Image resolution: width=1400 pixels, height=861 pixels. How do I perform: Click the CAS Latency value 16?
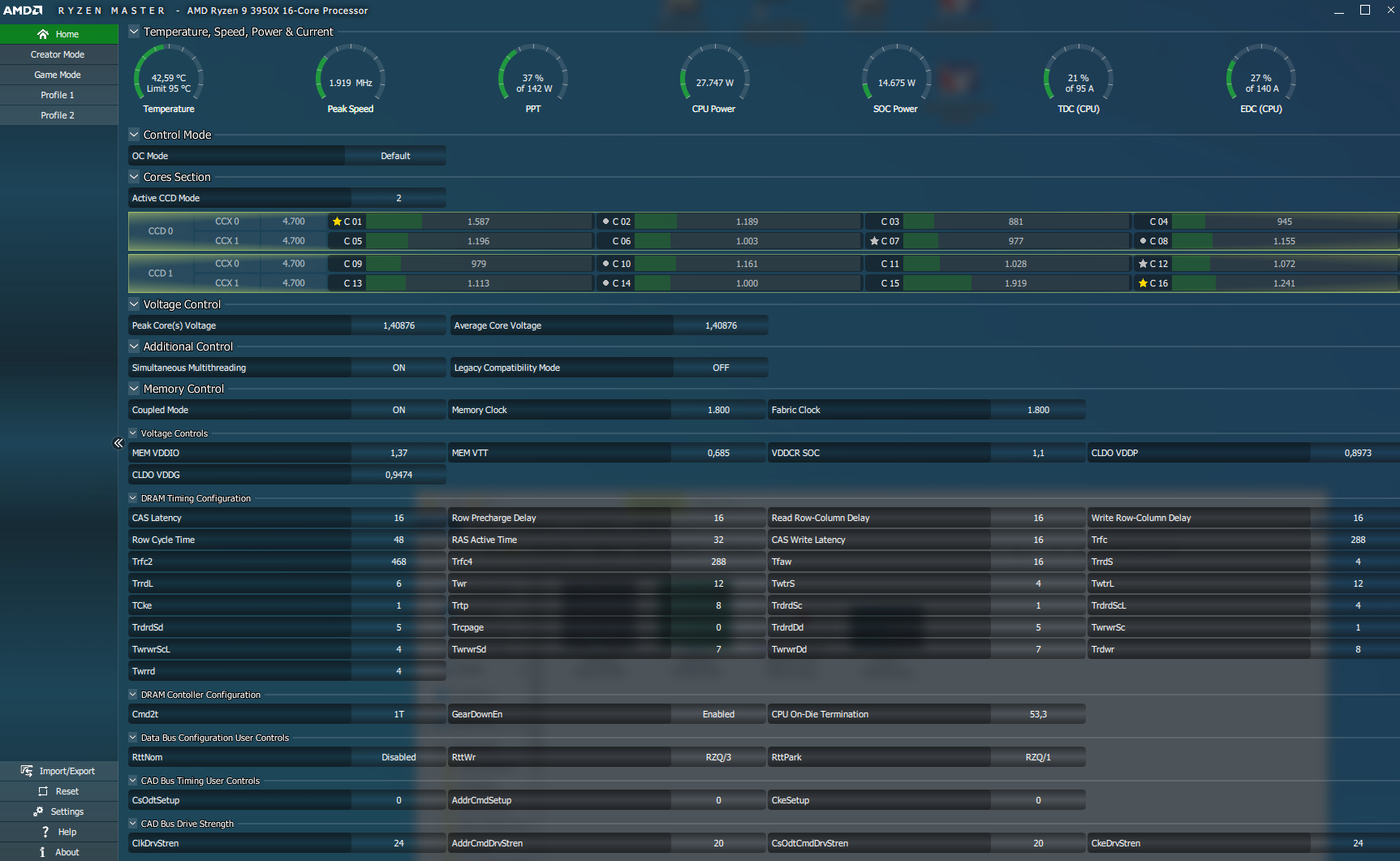pyautogui.click(x=398, y=518)
